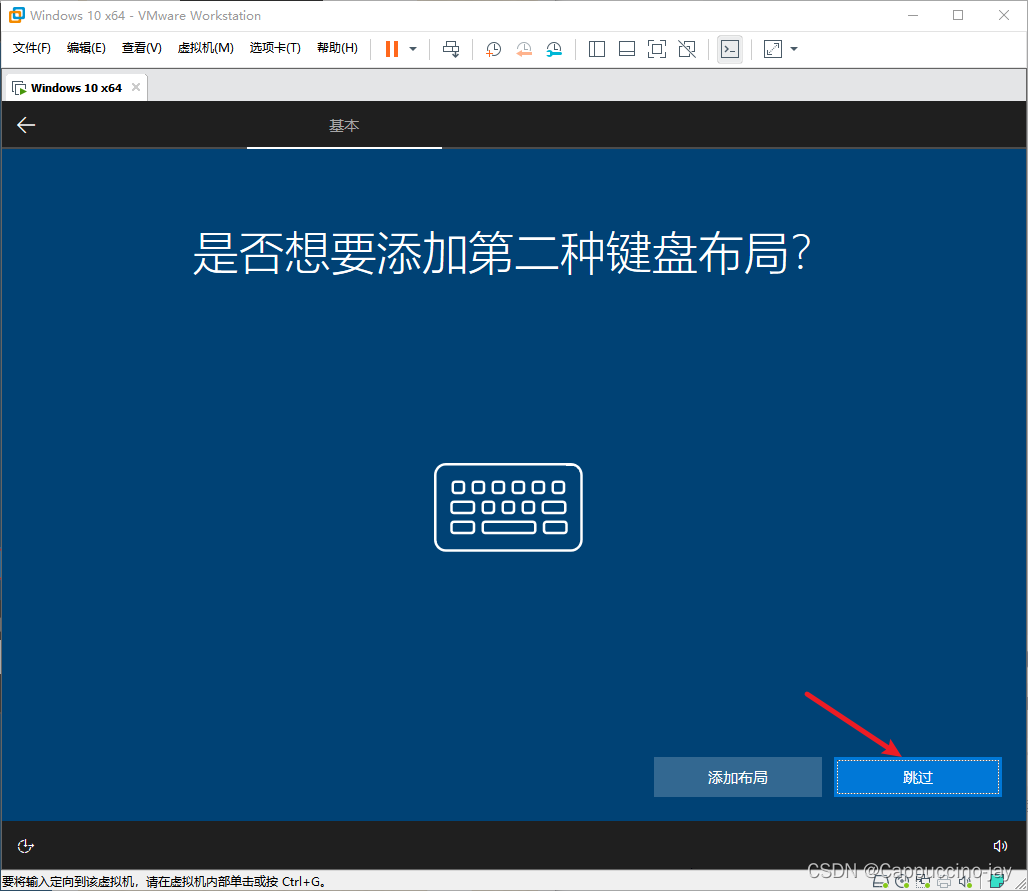
Task: Click the hard disk status icon
Action: (x=880, y=882)
